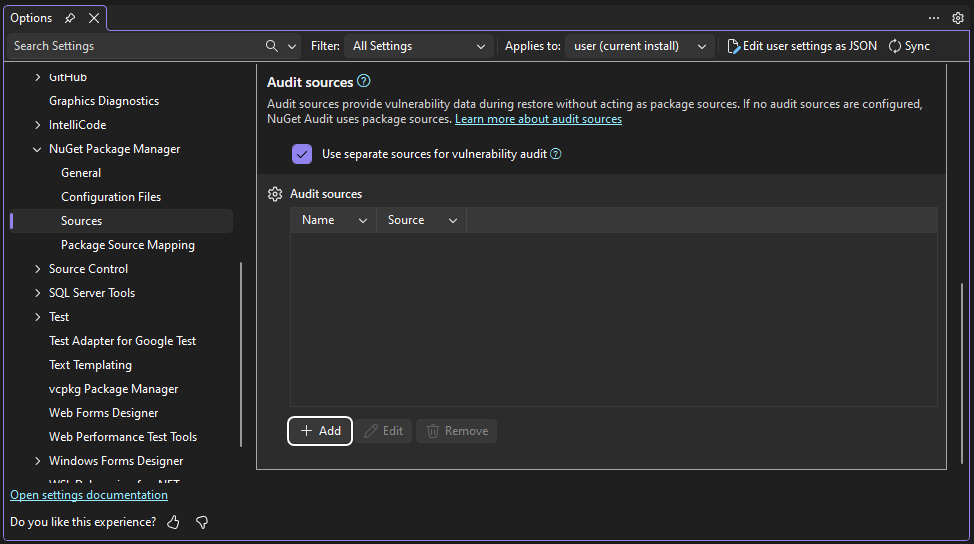This screenshot has width=974, height=544.
Task: Click the Edit user settings as JSON button
Action: tap(802, 46)
